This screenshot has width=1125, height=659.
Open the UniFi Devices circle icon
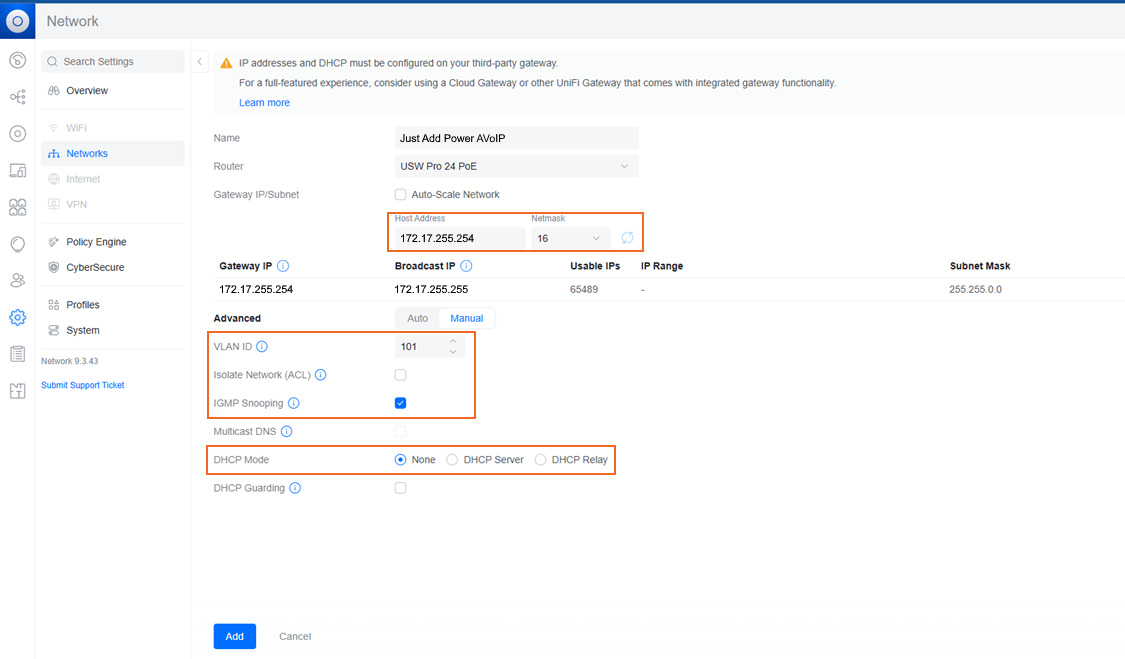click(x=17, y=134)
